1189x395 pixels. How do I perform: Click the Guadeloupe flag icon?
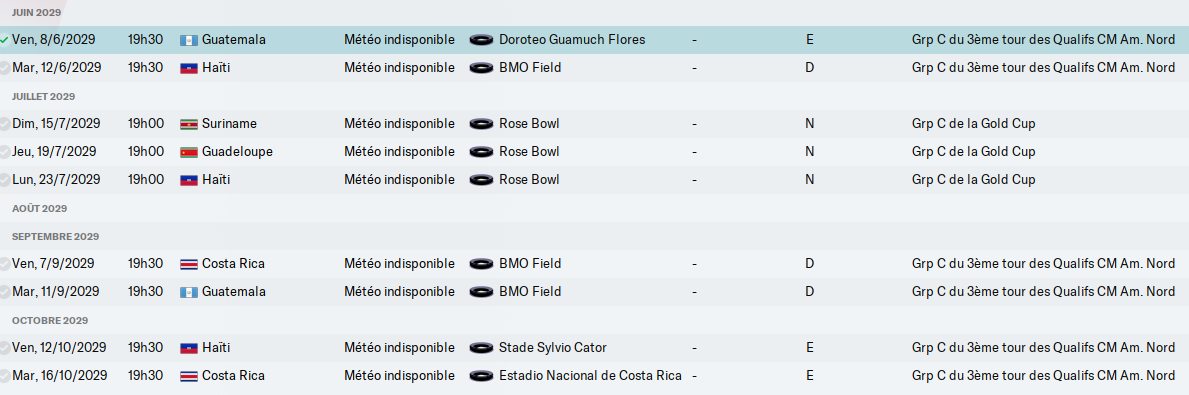188,152
